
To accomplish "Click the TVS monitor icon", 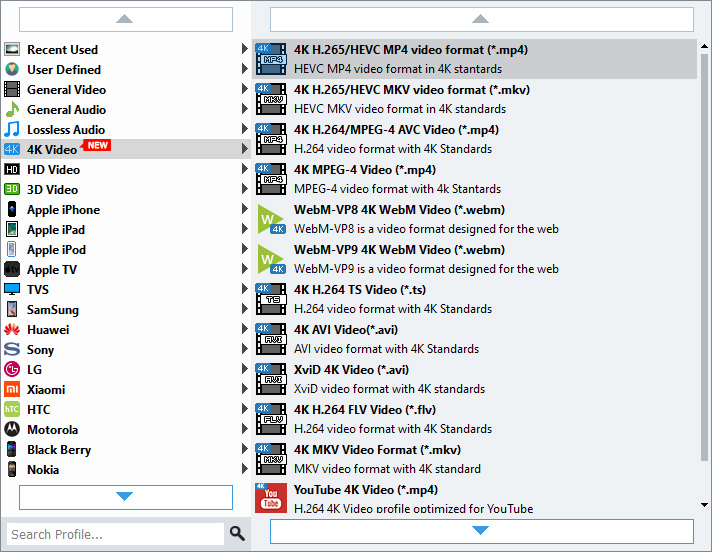I will click(12, 289).
